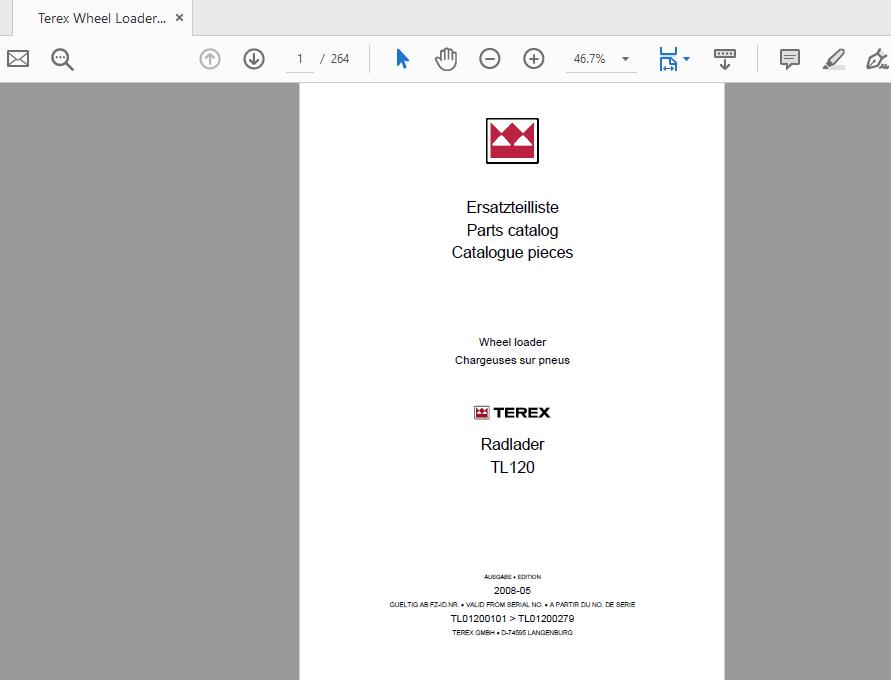Click the 'Ersatzteilliste' title text
Image resolution: width=891 pixels, height=680 pixels.
(512, 207)
